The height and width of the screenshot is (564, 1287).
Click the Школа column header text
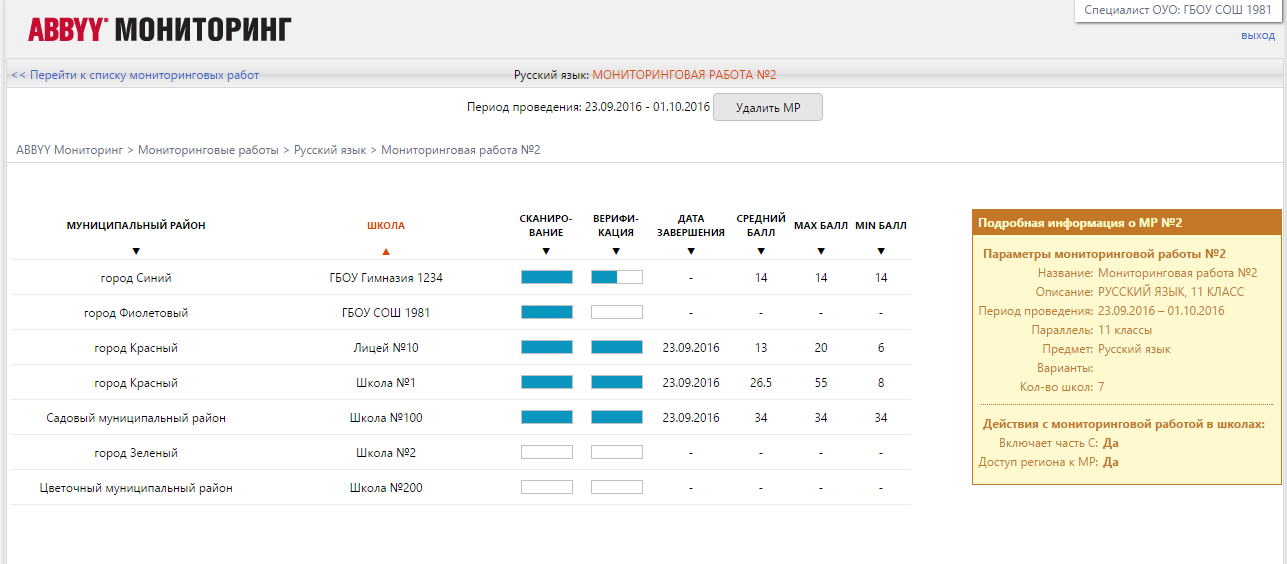[x=386, y=226]
